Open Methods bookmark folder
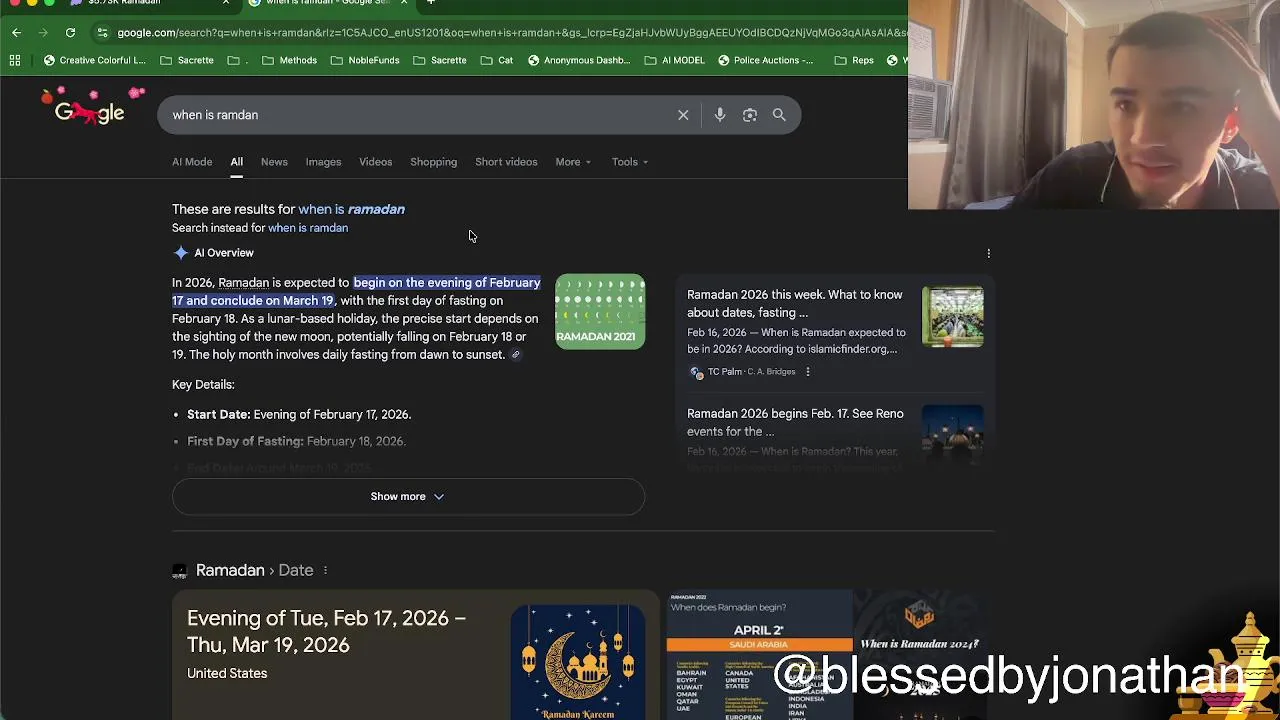This screenshot has height=720, width=1280. [289, 60]
